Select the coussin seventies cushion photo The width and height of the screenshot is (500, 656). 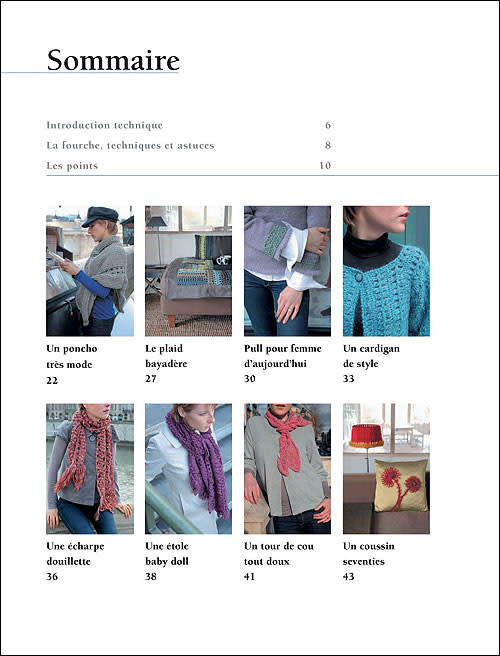point(386,469)
